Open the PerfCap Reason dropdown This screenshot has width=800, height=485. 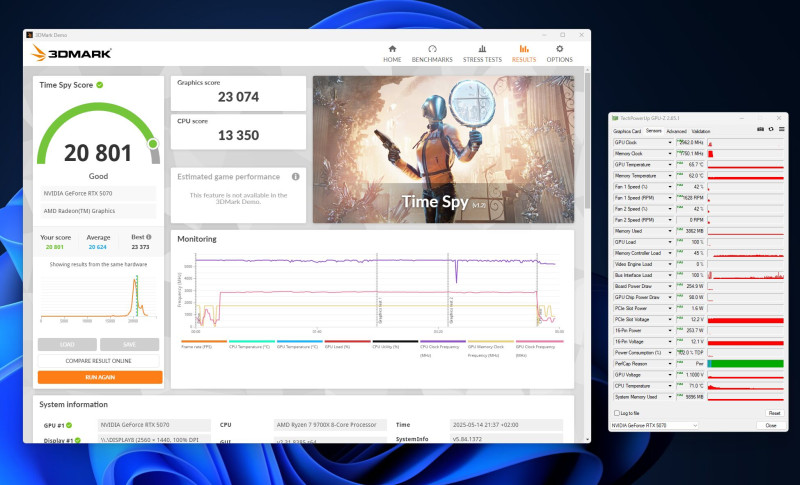pos(669,364)
